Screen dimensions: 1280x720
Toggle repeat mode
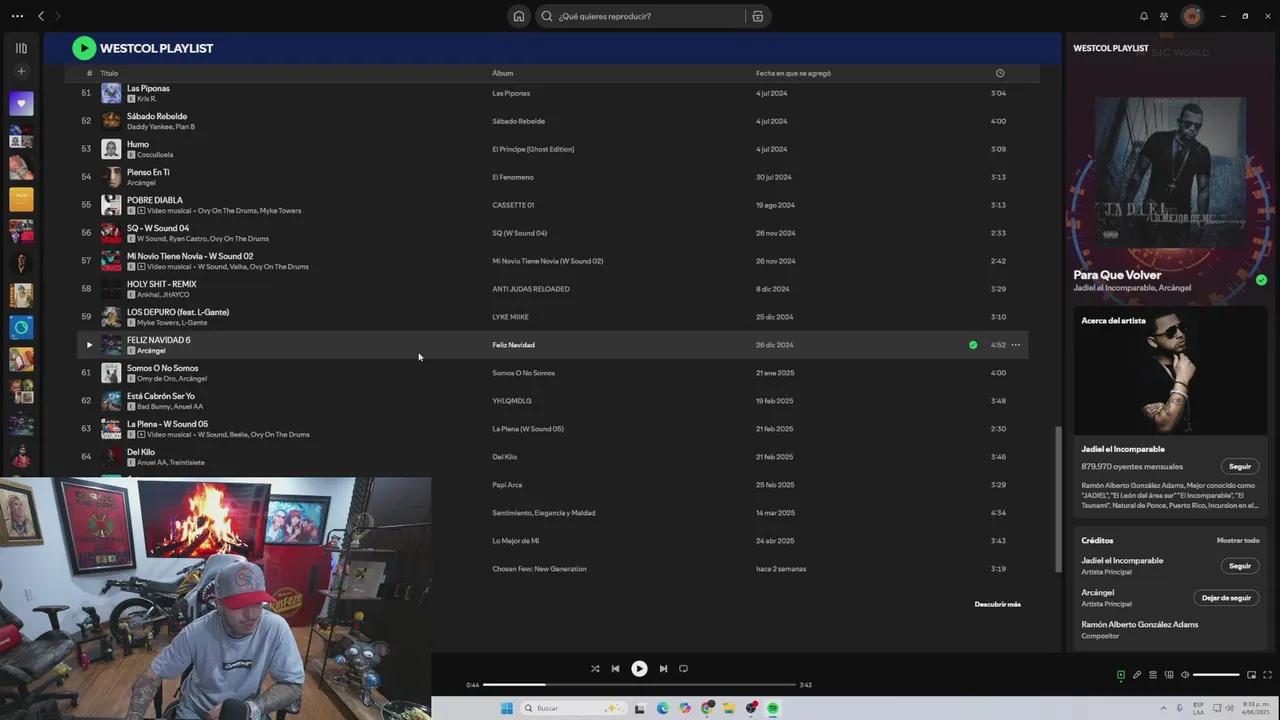point(684,669)
